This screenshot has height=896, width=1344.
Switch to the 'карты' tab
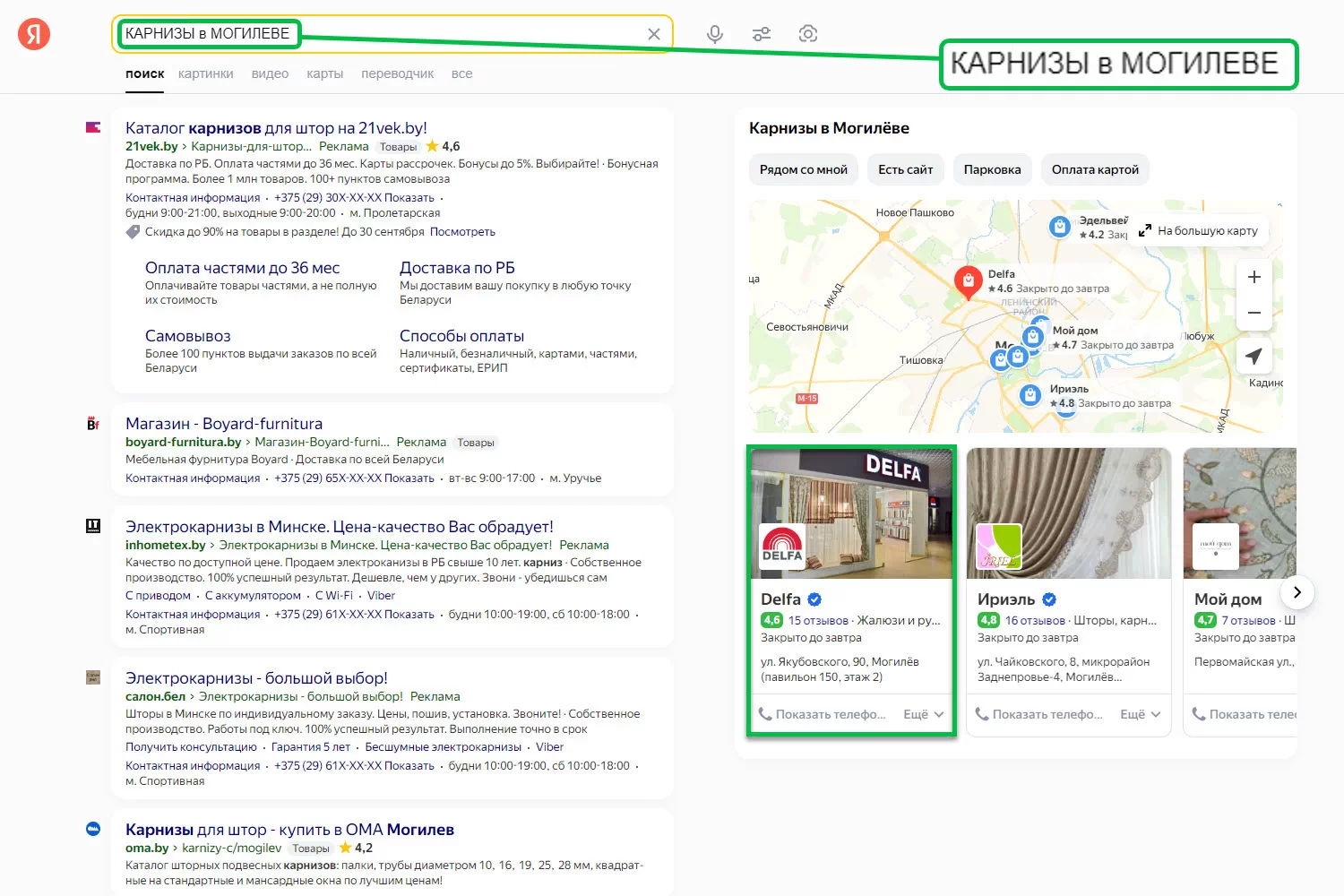coord(324,73)
